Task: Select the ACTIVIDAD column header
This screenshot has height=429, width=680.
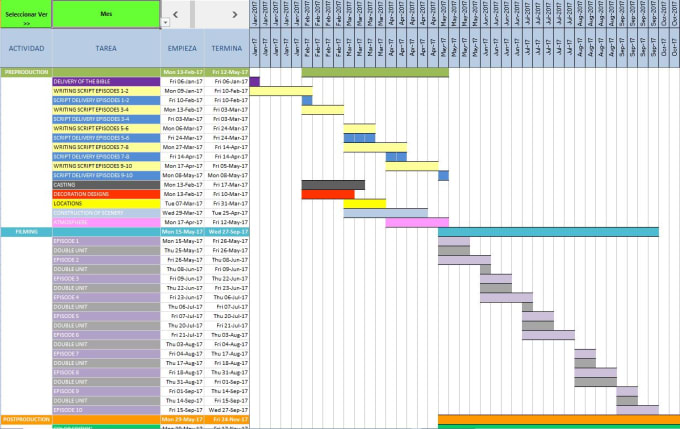Action: tap(26, 48)
